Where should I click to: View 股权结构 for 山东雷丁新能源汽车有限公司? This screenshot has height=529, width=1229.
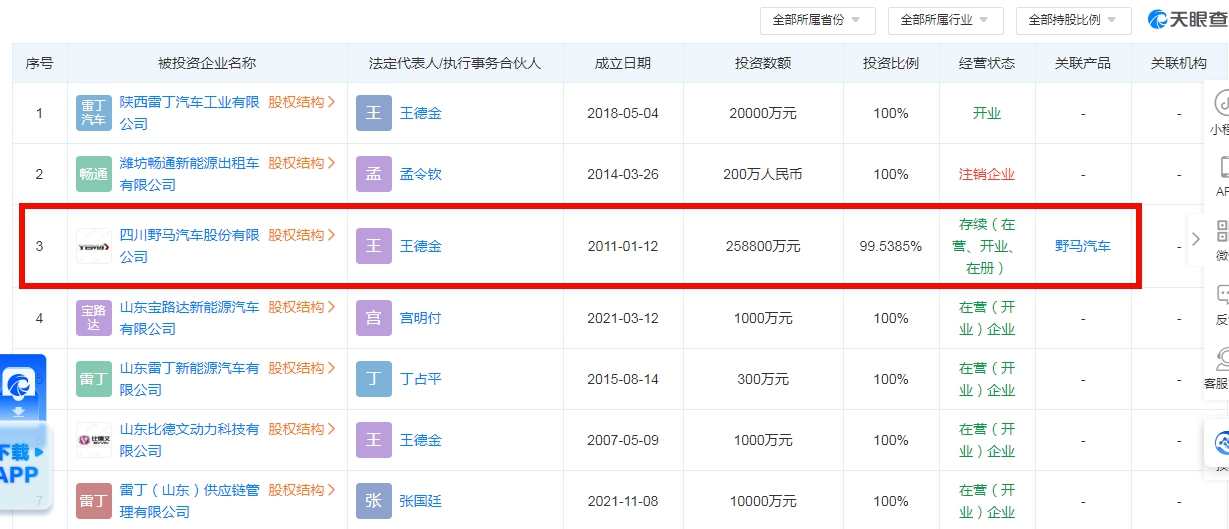301,368
